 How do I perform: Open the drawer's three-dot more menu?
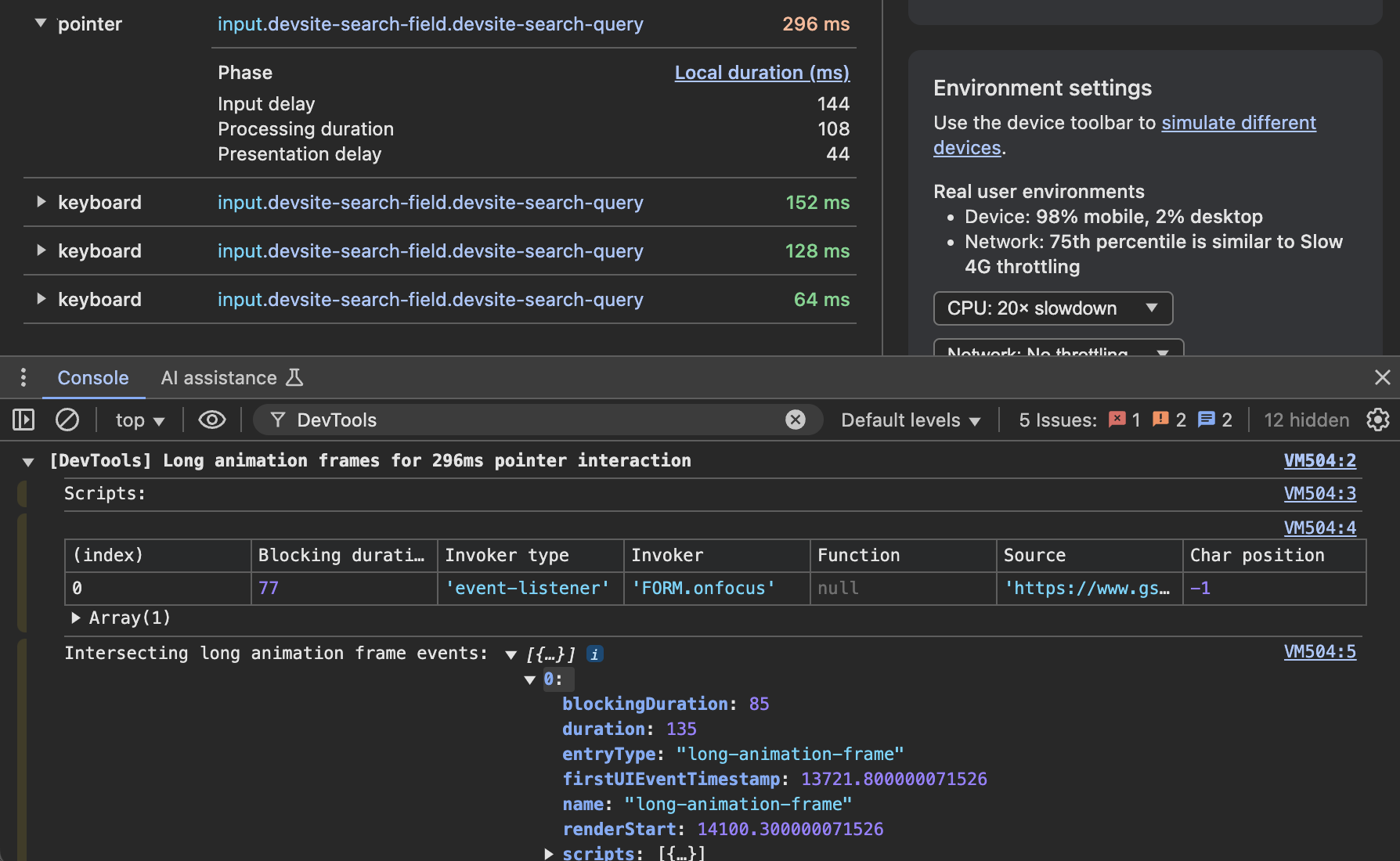(x=23, y=378)
